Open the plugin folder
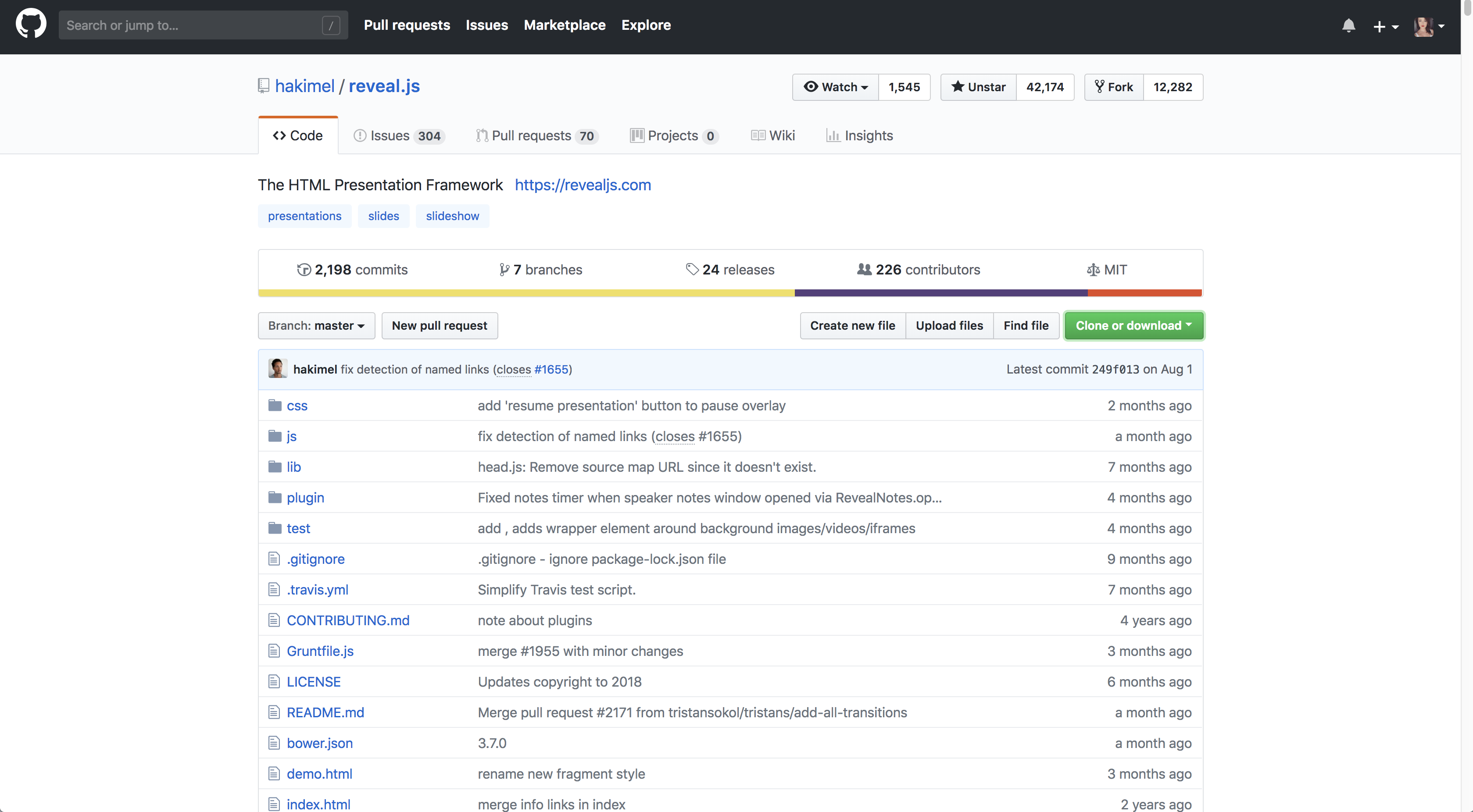 coord(305,498)
